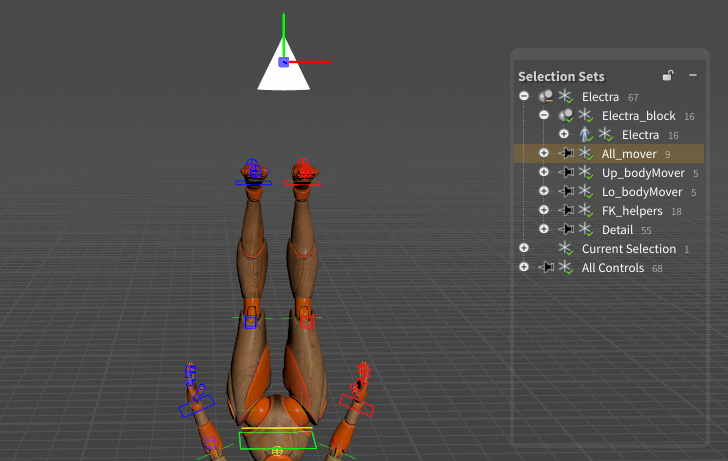Select the Up_bodyMover label
The image size is (728, 461).
click(643, 173)
